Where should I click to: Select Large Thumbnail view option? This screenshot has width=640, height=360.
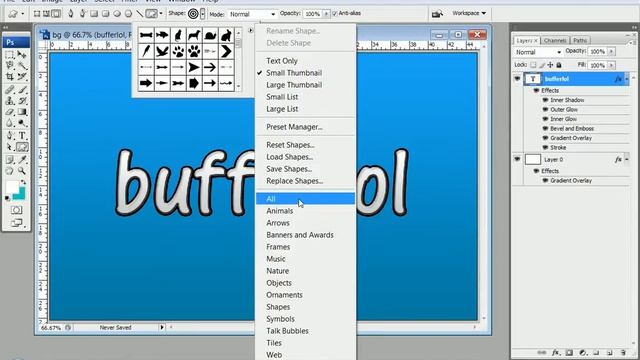pos(305,85)
